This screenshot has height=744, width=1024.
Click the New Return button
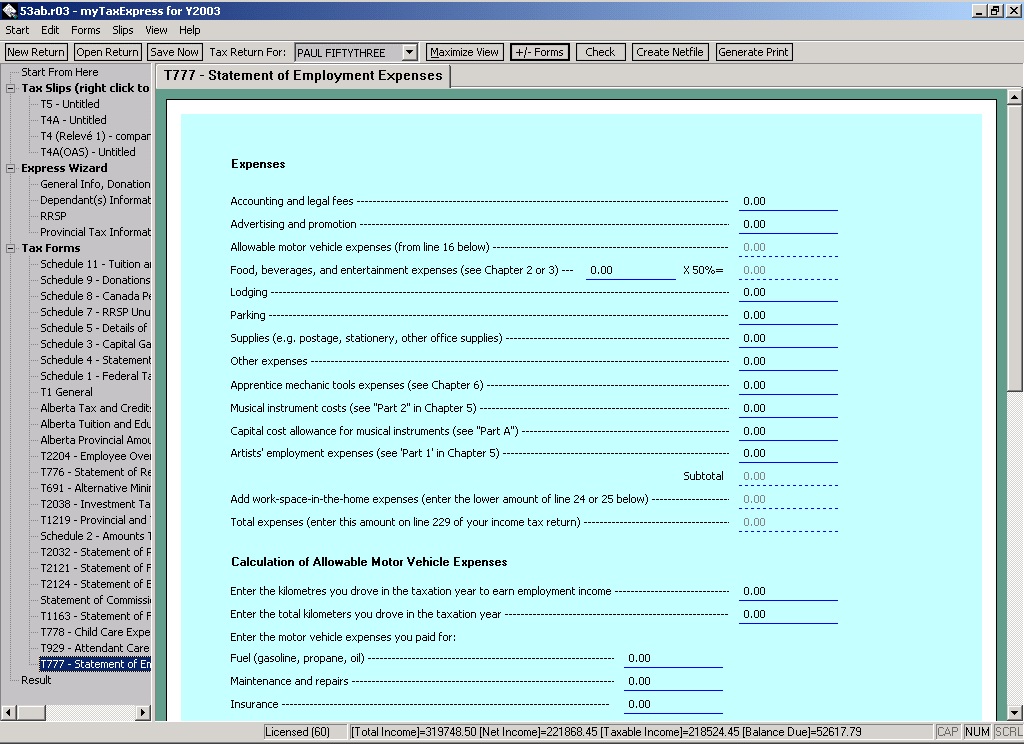[x=36, y=52]
